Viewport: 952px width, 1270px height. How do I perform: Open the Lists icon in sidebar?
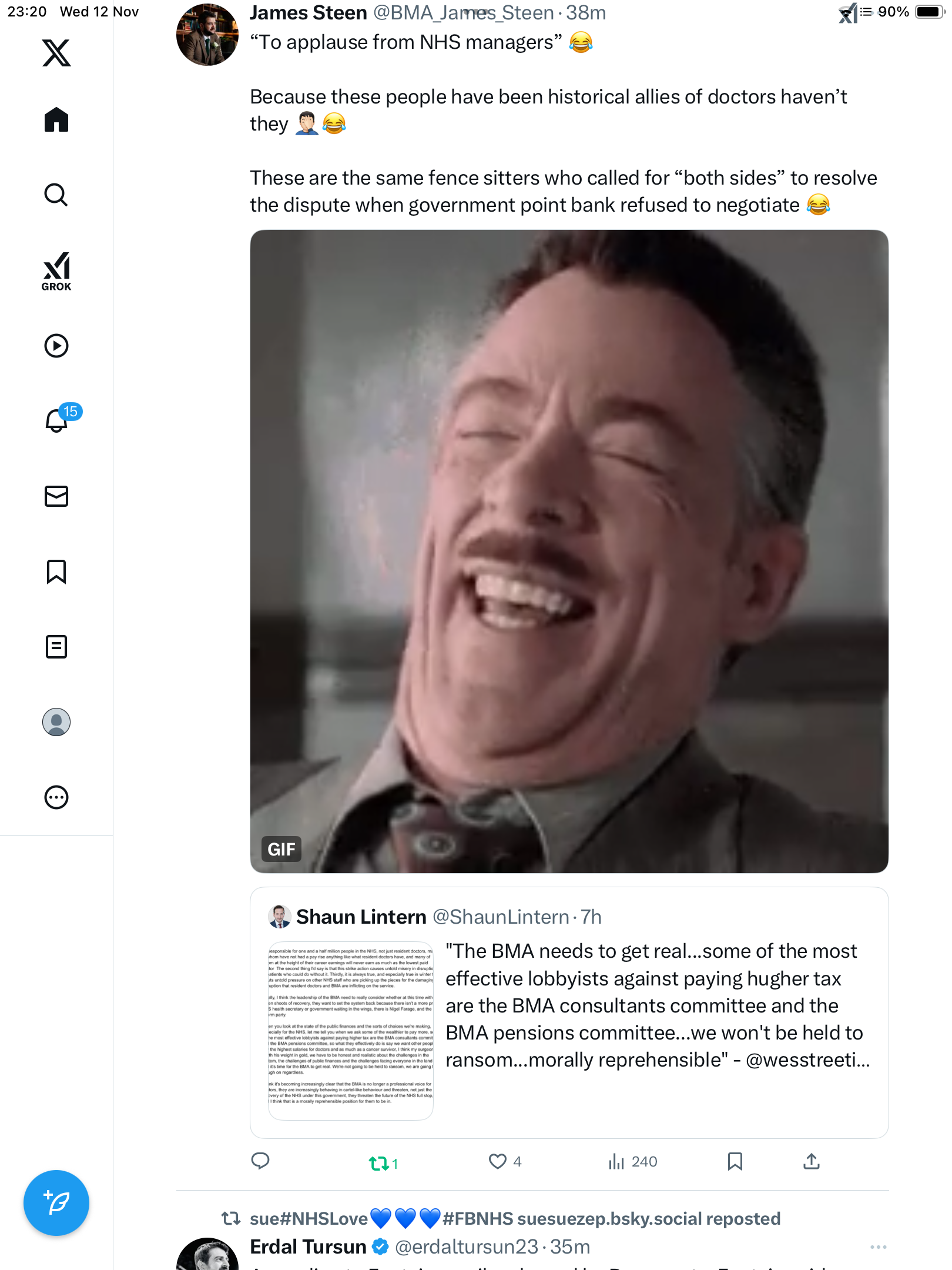coord(56,647)
